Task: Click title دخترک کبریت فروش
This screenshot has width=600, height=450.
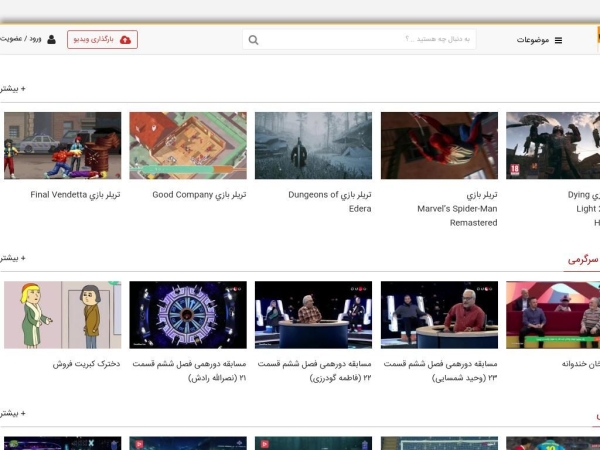Action: pyautogui.click(x=86, y=364)
